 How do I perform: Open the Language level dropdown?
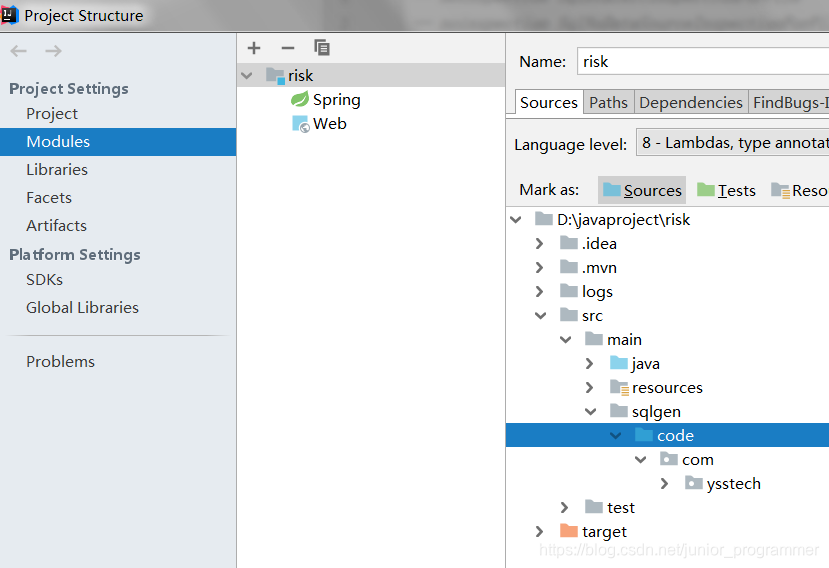coord(733,143)
